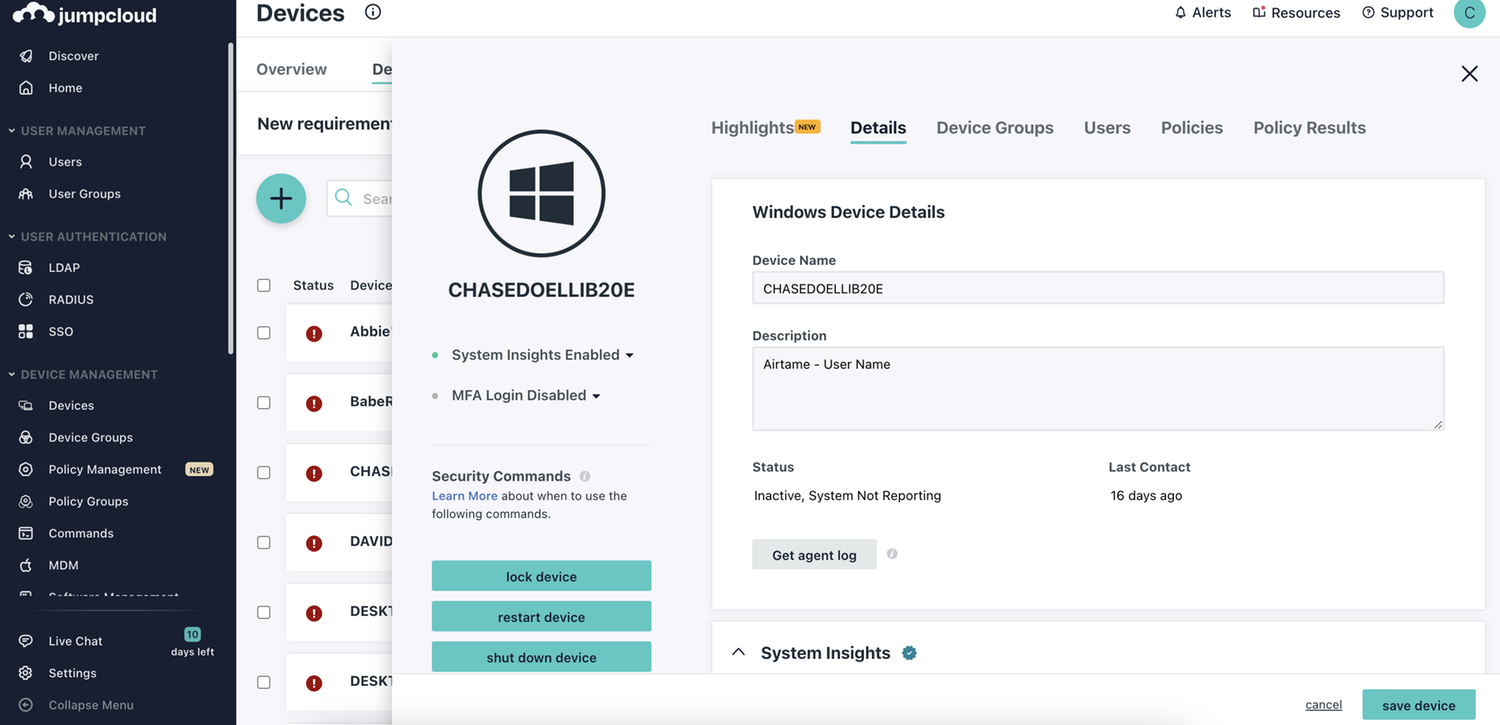Open RADIUS settings
1500x725 pixels.
tap(71, 300)
